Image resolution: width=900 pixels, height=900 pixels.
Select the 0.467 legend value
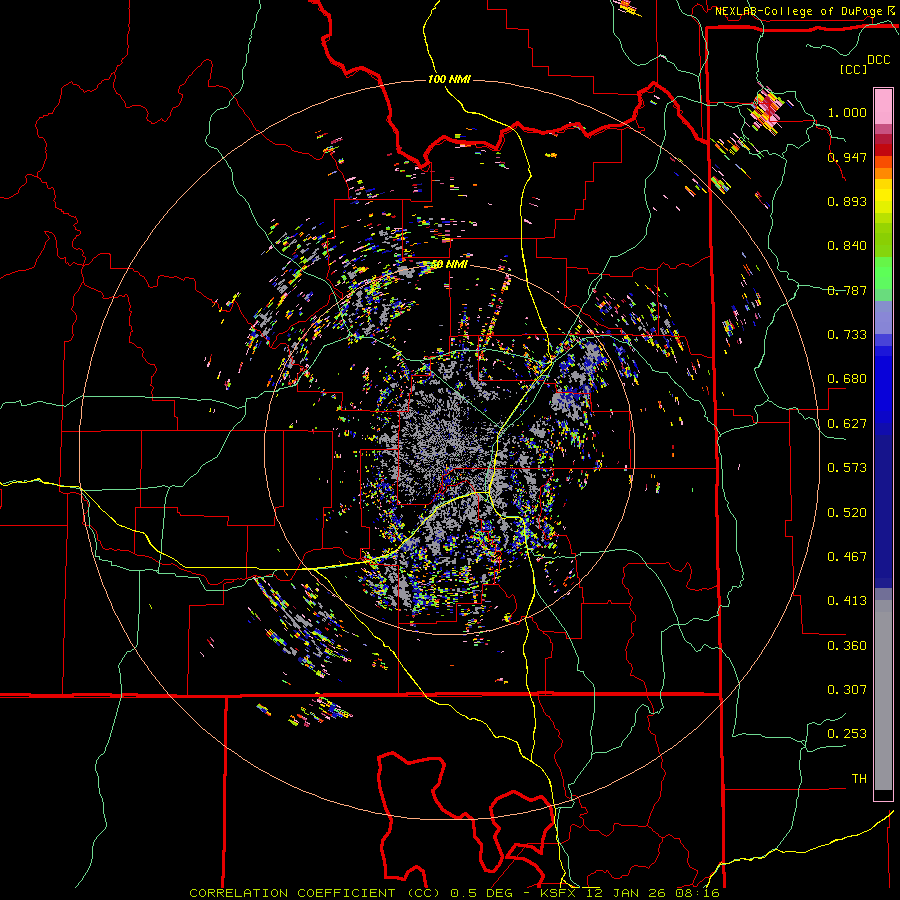(x=847, y=557)
